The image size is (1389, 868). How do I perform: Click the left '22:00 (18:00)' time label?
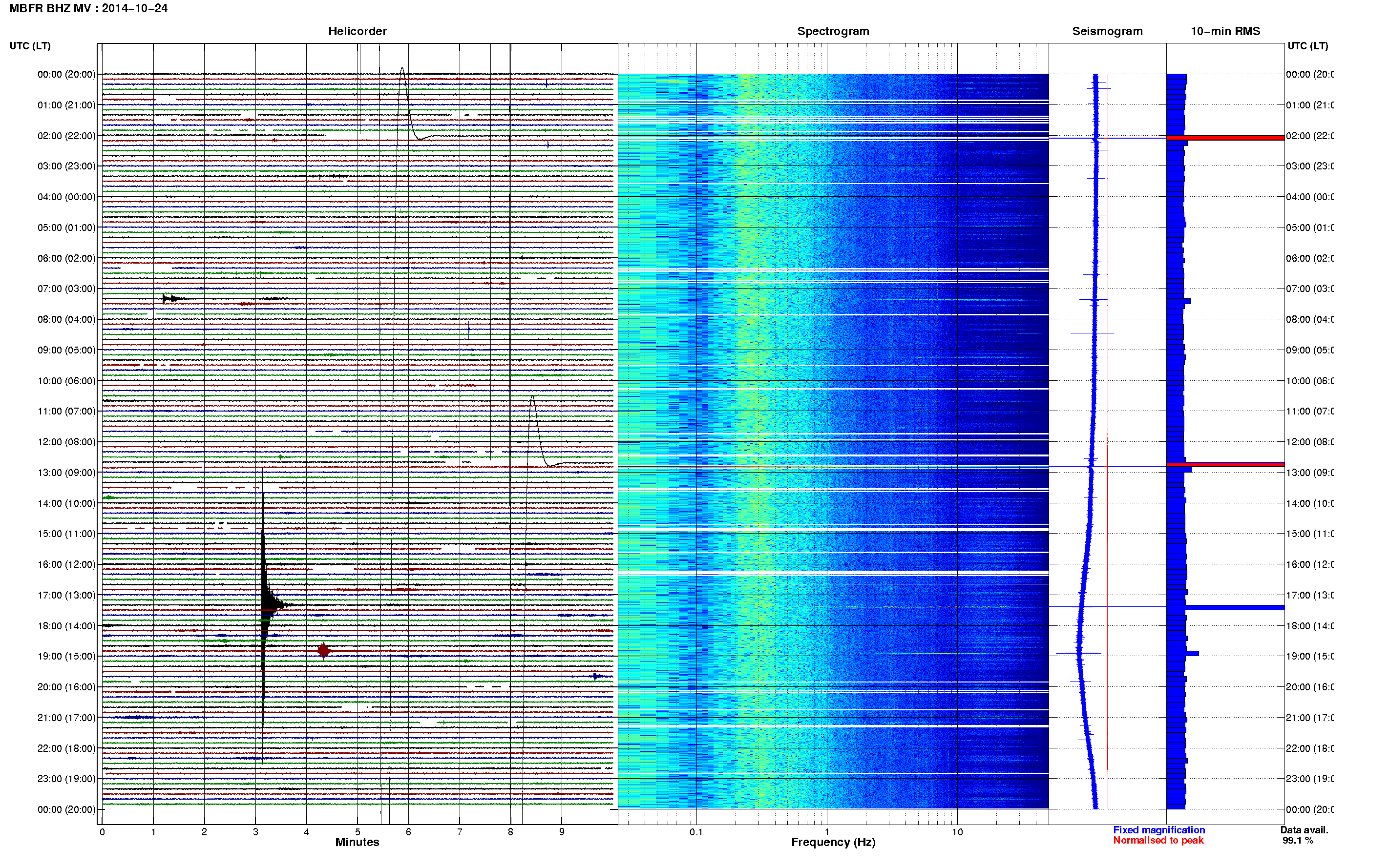(x=66, y=748)
